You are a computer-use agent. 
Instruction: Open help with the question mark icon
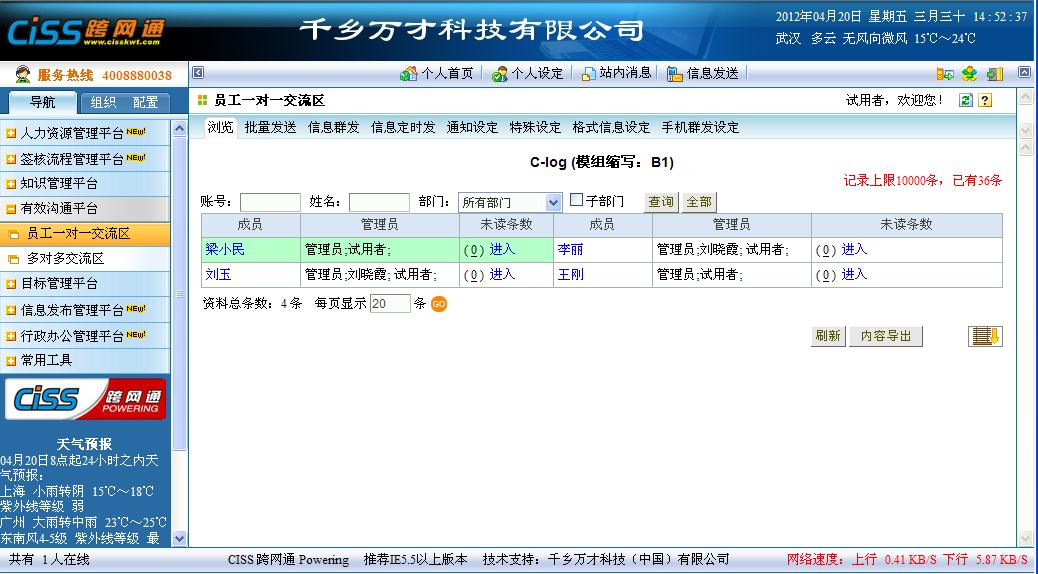pos(985,100)
